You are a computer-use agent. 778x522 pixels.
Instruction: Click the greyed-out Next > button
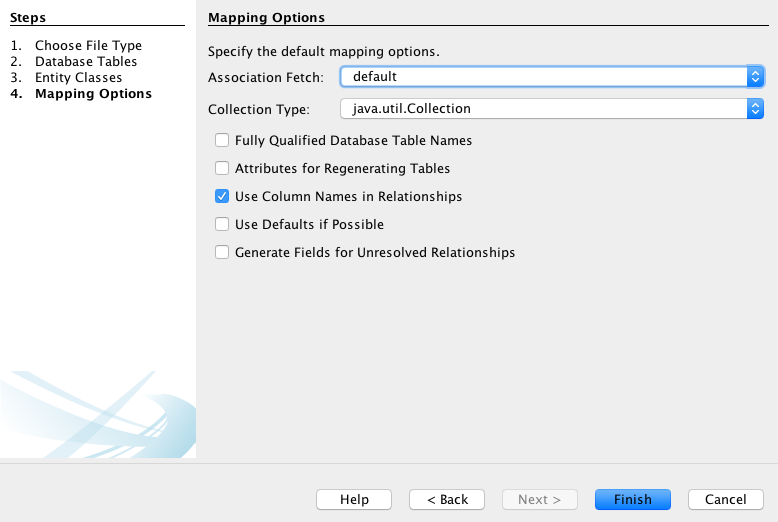[x=539, y=499]
